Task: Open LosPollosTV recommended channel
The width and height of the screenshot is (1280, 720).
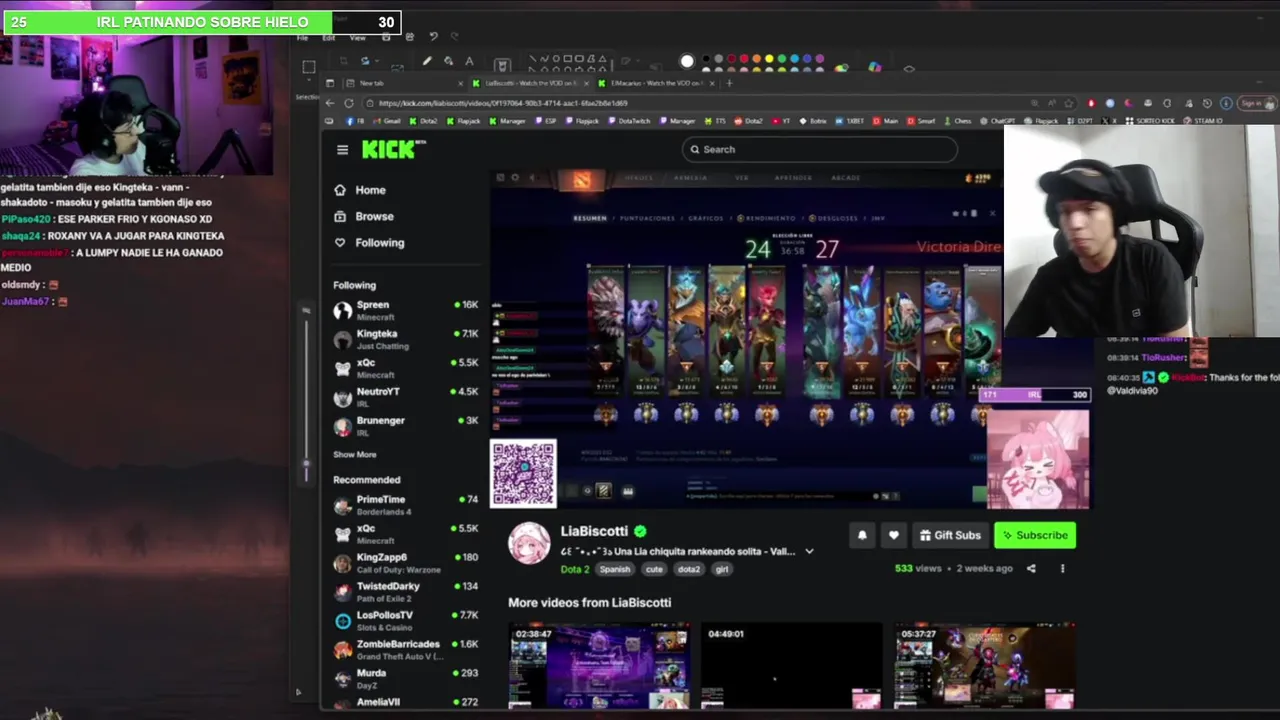Action: pos(405,621)
